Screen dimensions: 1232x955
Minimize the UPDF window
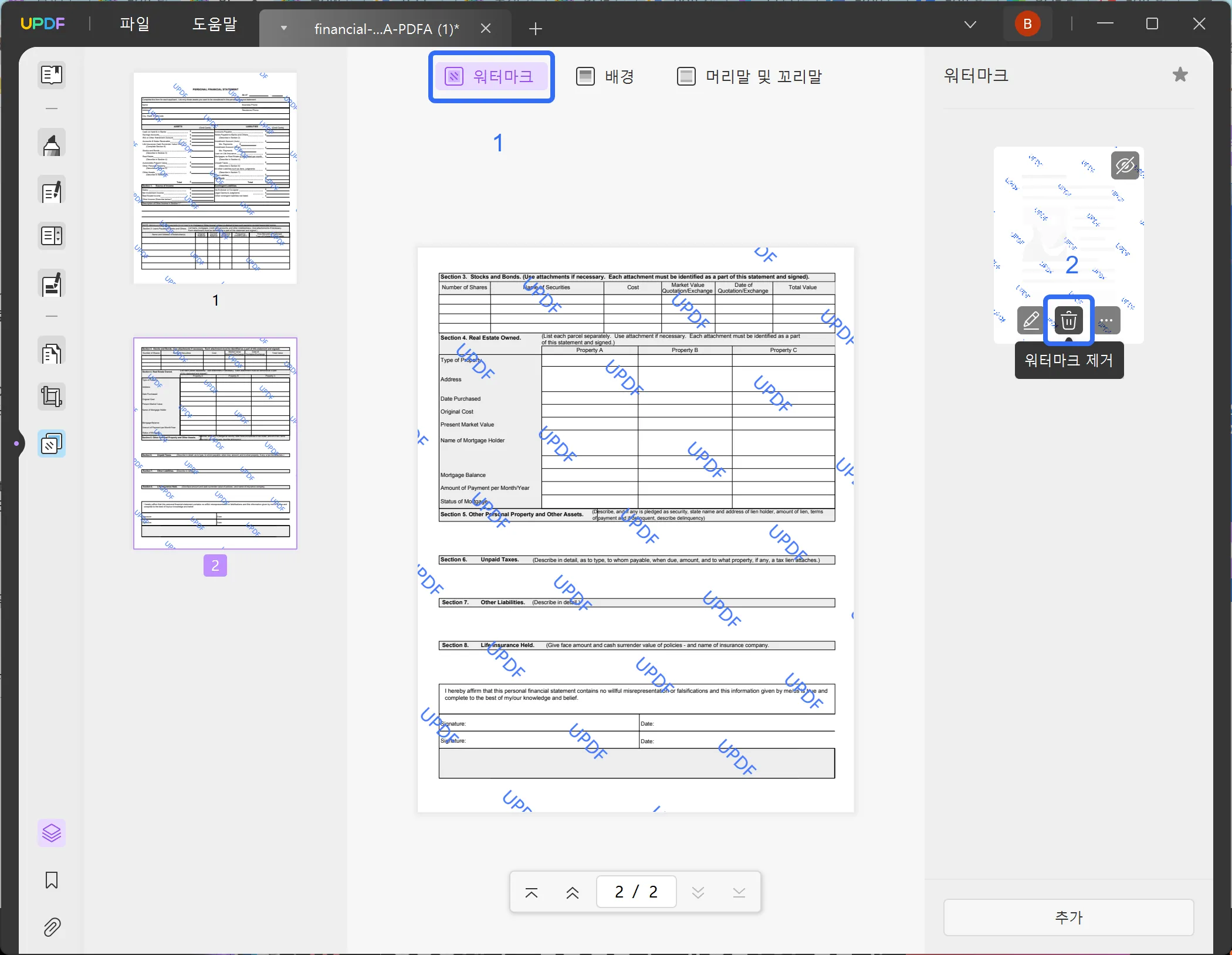1105,24
